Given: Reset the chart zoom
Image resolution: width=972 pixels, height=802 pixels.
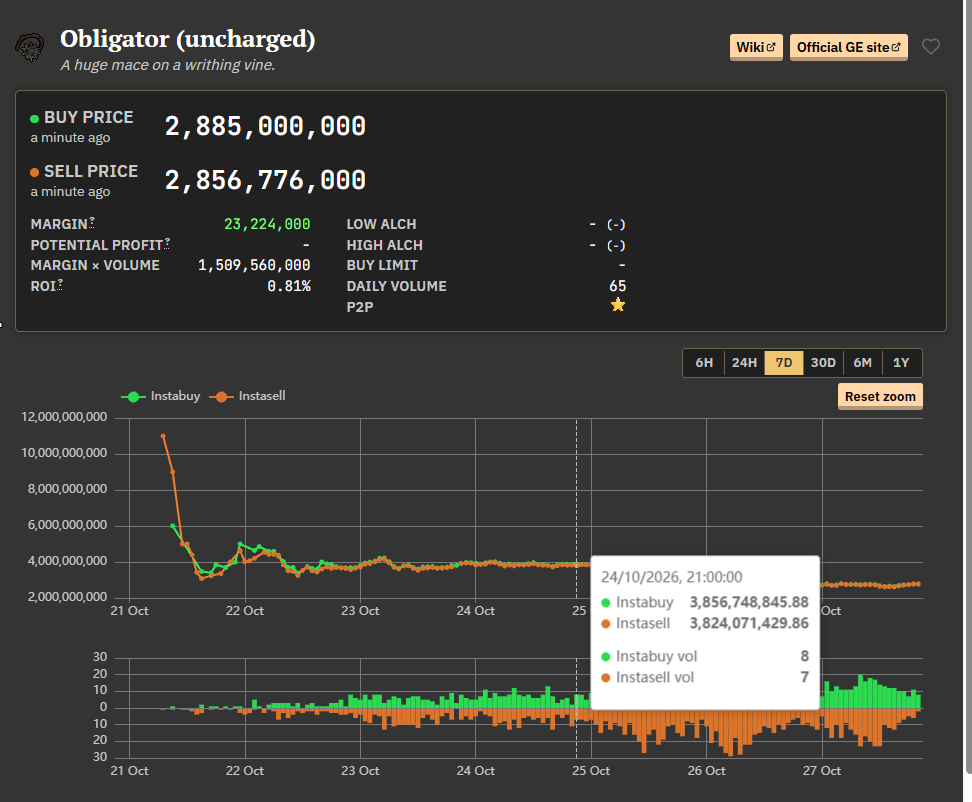Looking at the screenshot, I should [880, 397].
